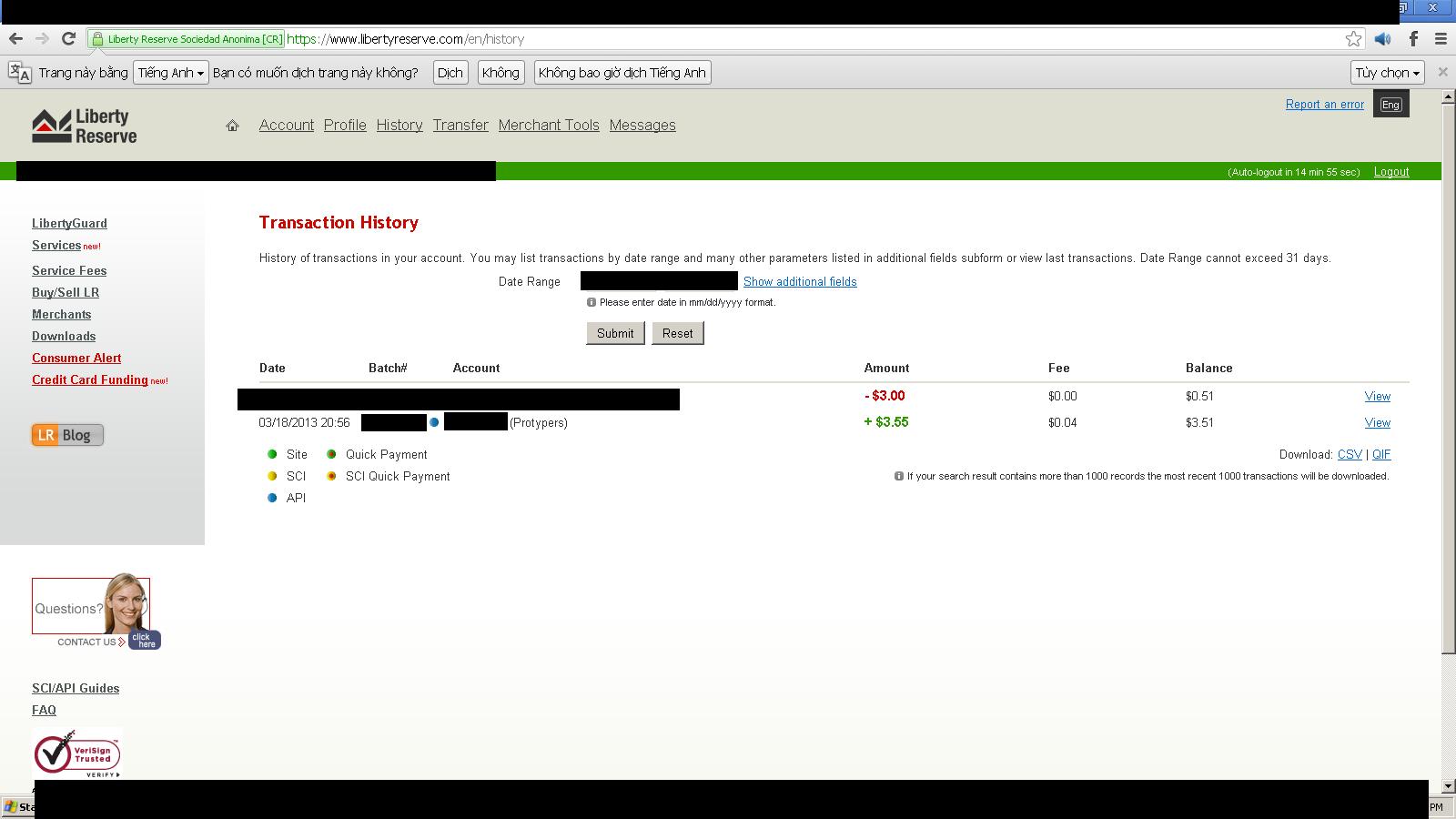Click Không bao giờ dịch Tiếng Anh
The width and height of the screenshot is (1456, 819).
[622, 73]
